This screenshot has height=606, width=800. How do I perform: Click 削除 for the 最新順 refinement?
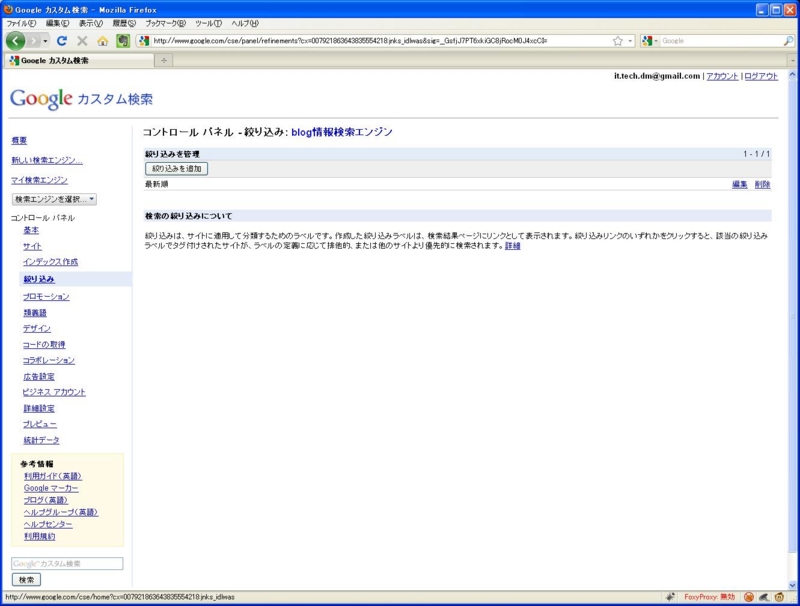[x=762, y=185]
